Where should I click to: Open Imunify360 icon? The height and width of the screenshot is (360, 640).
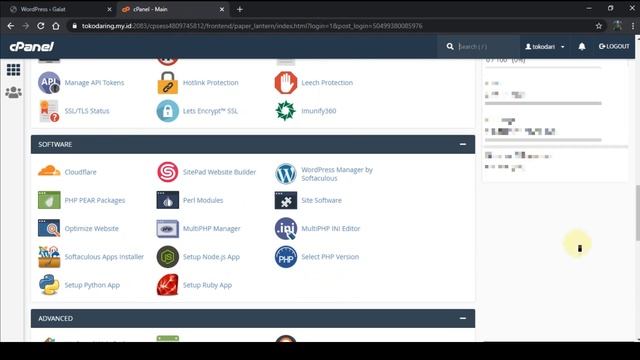coord(286,111)
